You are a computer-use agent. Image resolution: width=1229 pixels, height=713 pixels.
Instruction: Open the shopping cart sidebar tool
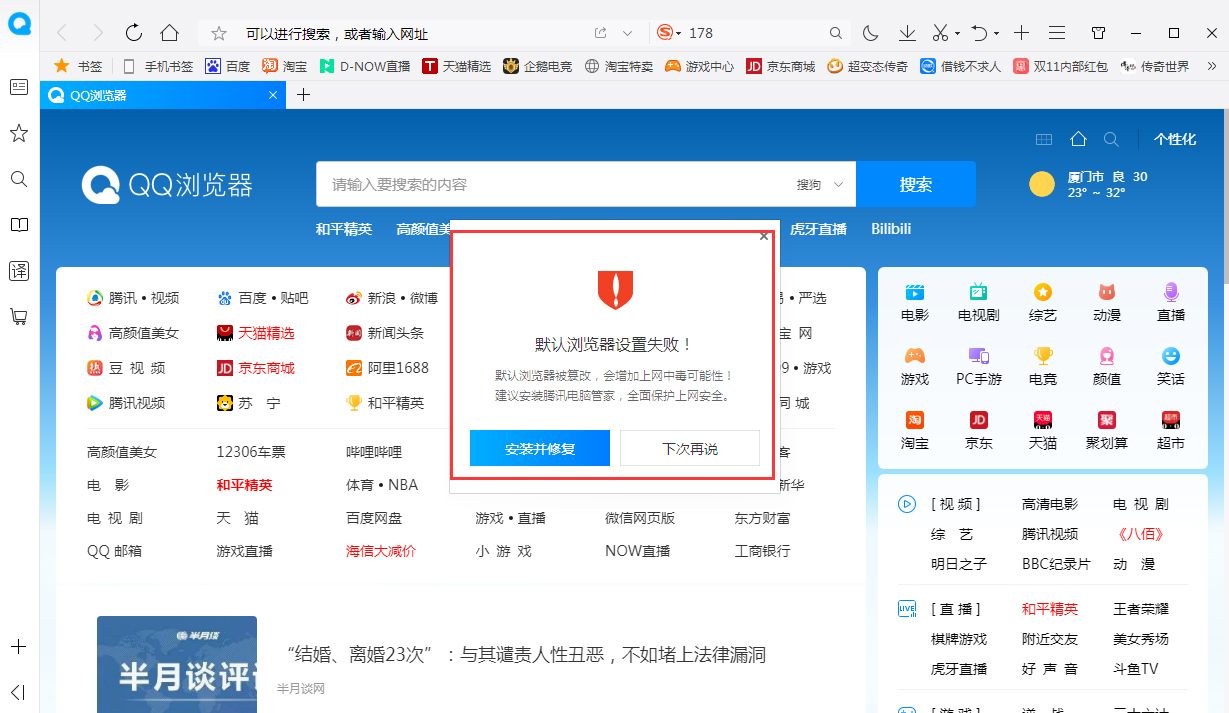pyautogui.click(x=18, y=317)
